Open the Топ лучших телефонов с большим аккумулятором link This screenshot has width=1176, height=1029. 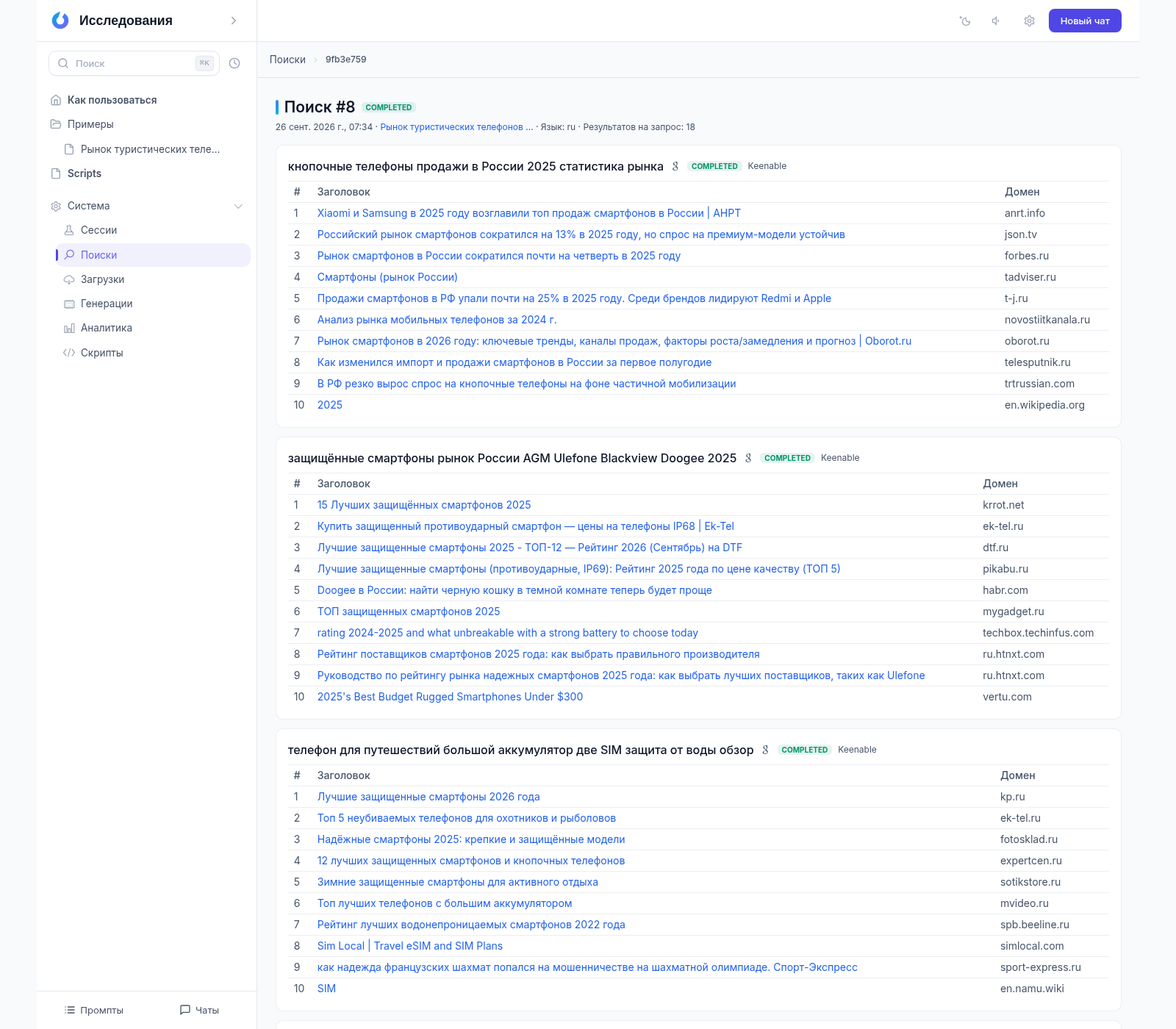pos(445,903)
